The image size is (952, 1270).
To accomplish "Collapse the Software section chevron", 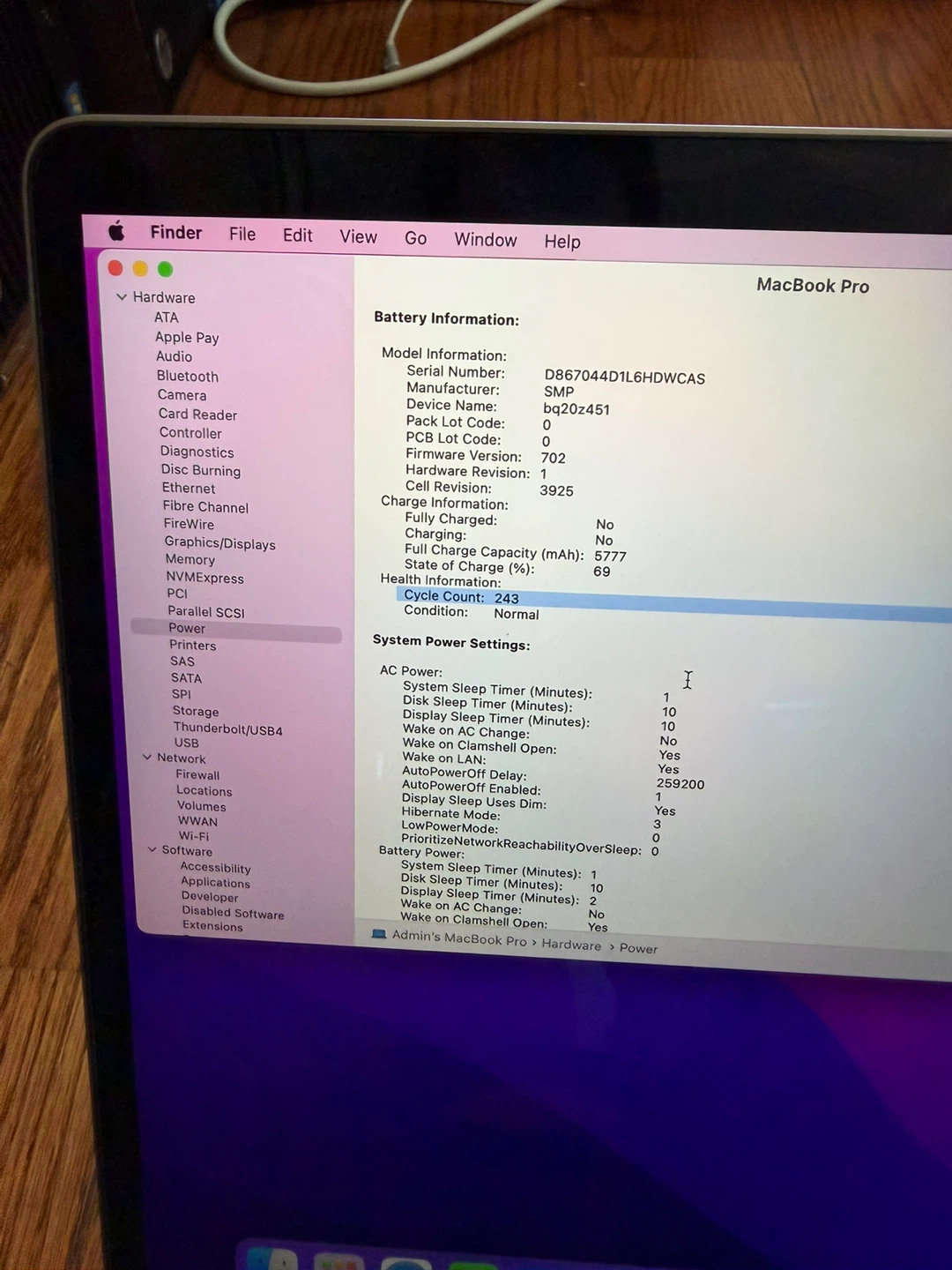I will [152, 850].
